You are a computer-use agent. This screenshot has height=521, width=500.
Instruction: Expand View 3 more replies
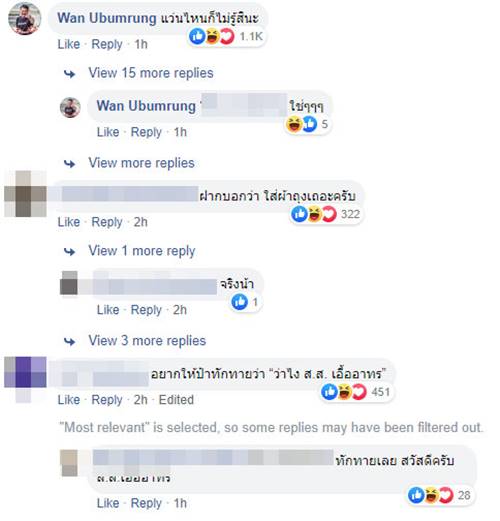tap(147, 341)
